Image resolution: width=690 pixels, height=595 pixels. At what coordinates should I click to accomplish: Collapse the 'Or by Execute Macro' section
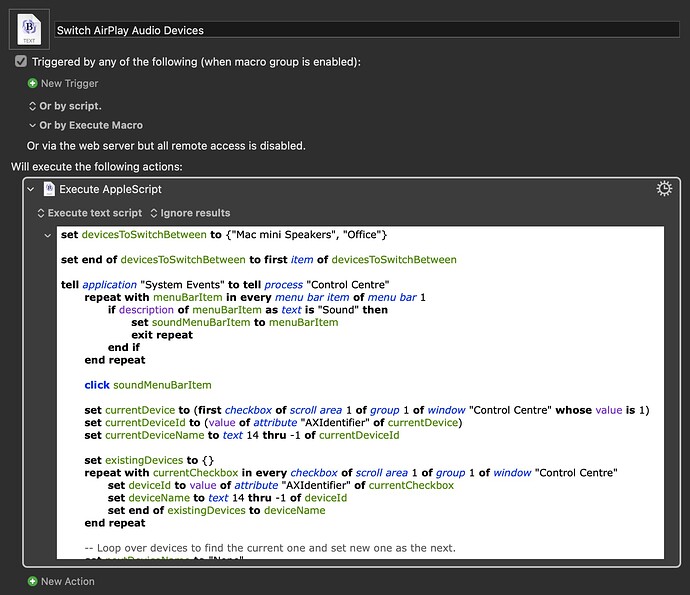pos(32,125)
